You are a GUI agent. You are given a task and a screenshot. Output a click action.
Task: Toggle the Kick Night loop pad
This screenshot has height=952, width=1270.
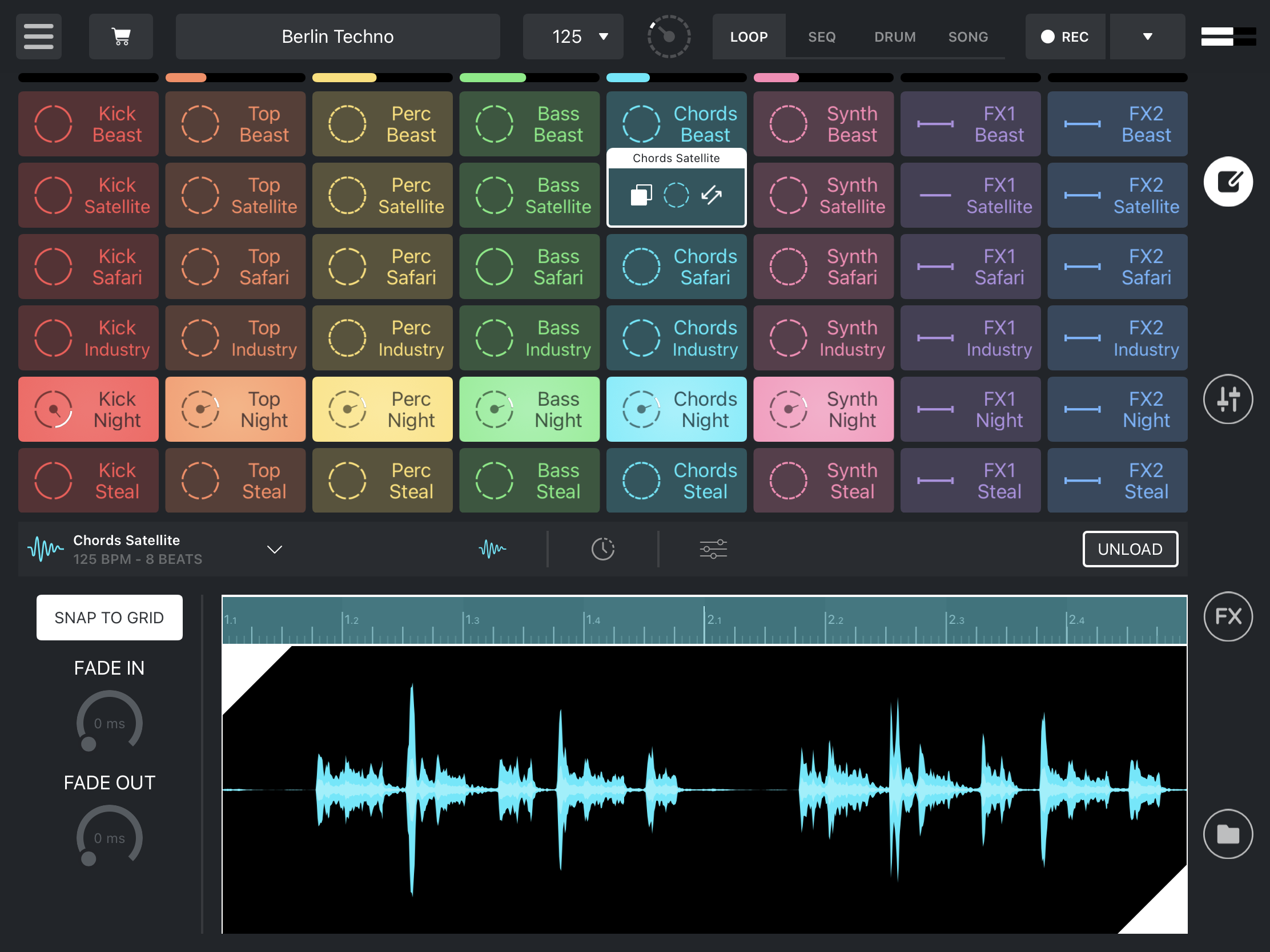tap(89, 409)
